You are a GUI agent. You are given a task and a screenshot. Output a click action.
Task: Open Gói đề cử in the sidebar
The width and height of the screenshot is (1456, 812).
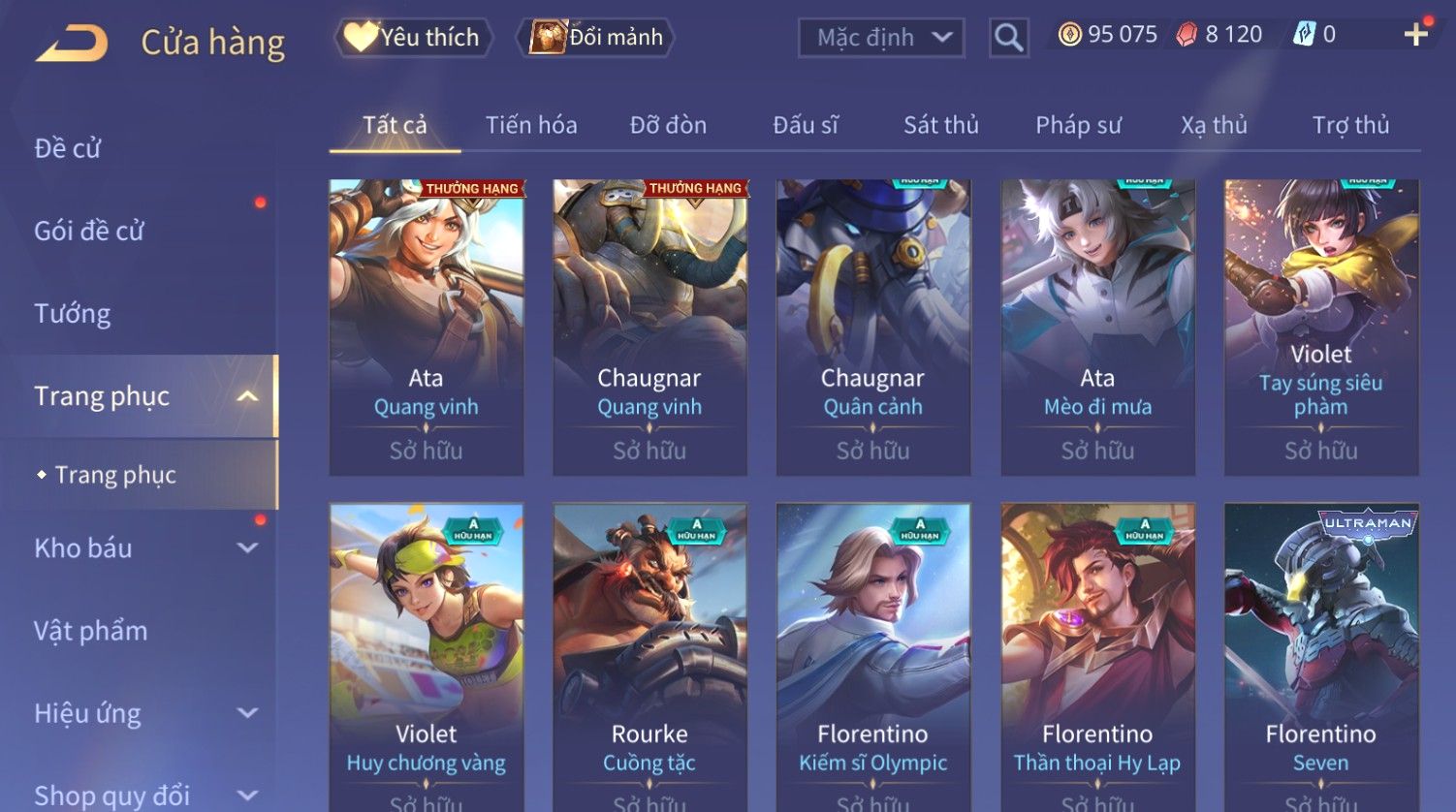(x=89, y=231)
